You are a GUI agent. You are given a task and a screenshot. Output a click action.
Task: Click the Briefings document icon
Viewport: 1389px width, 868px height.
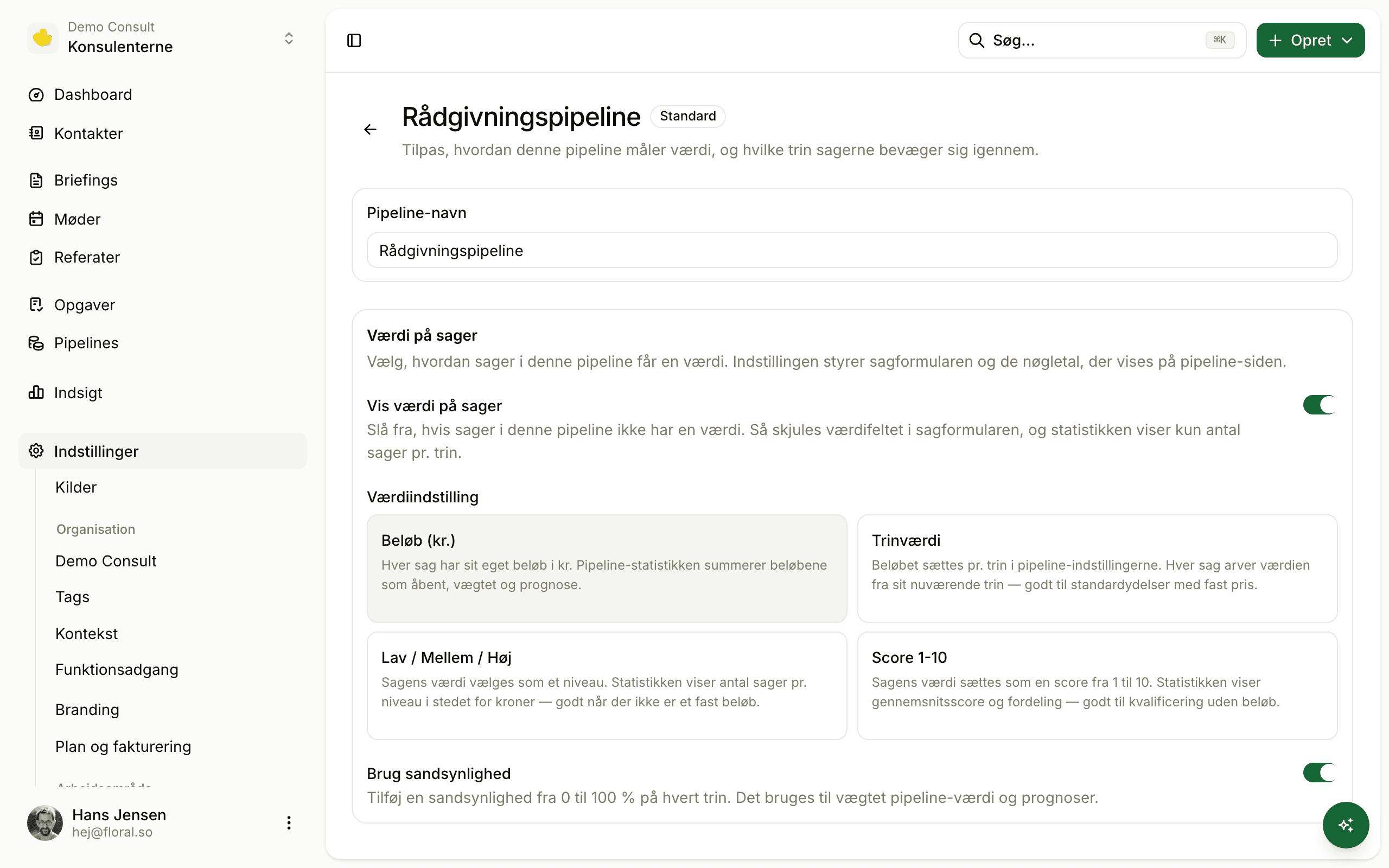tap(36, 180)
